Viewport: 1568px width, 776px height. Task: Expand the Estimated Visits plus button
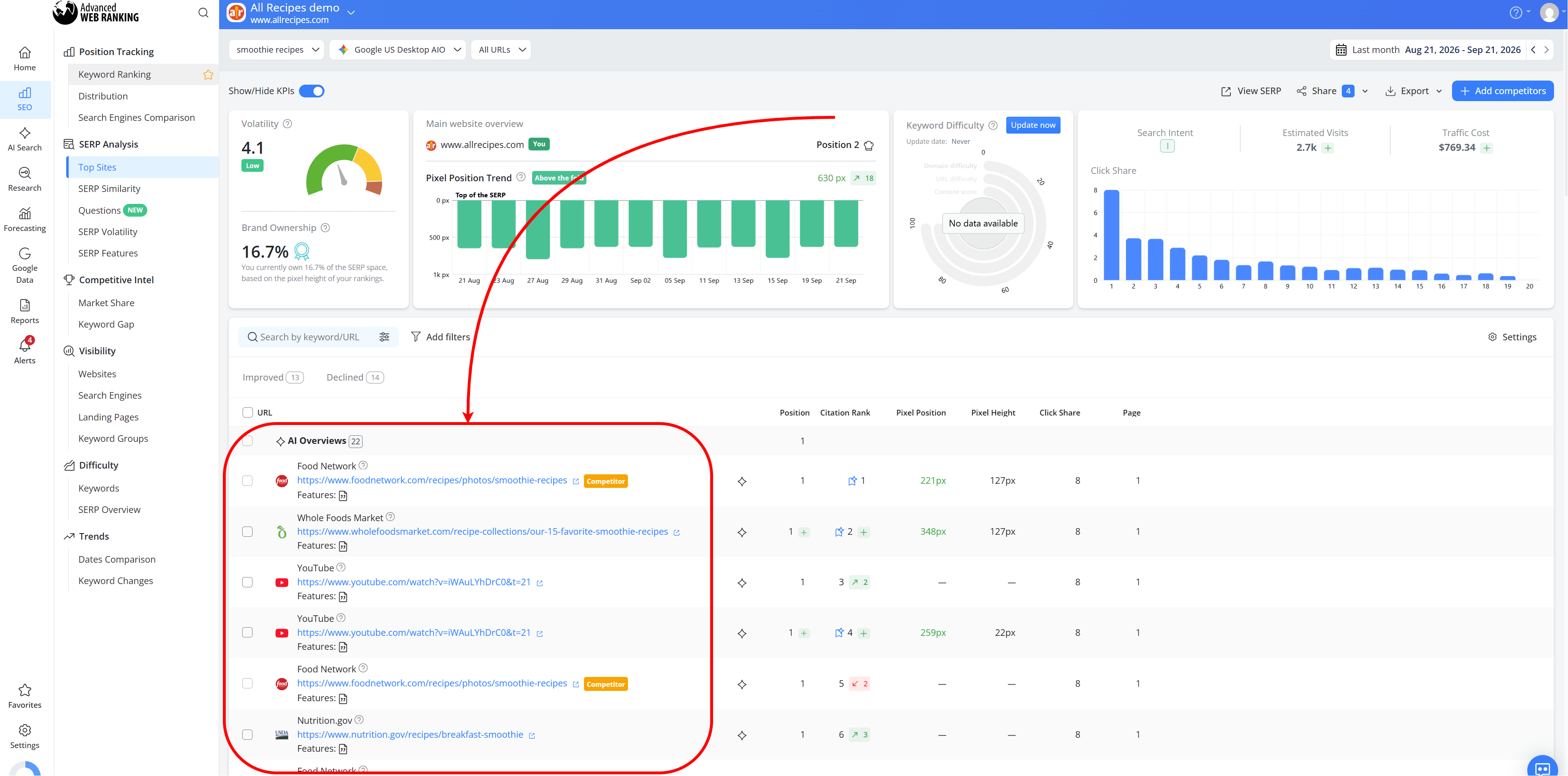[x=1328, y=148]
